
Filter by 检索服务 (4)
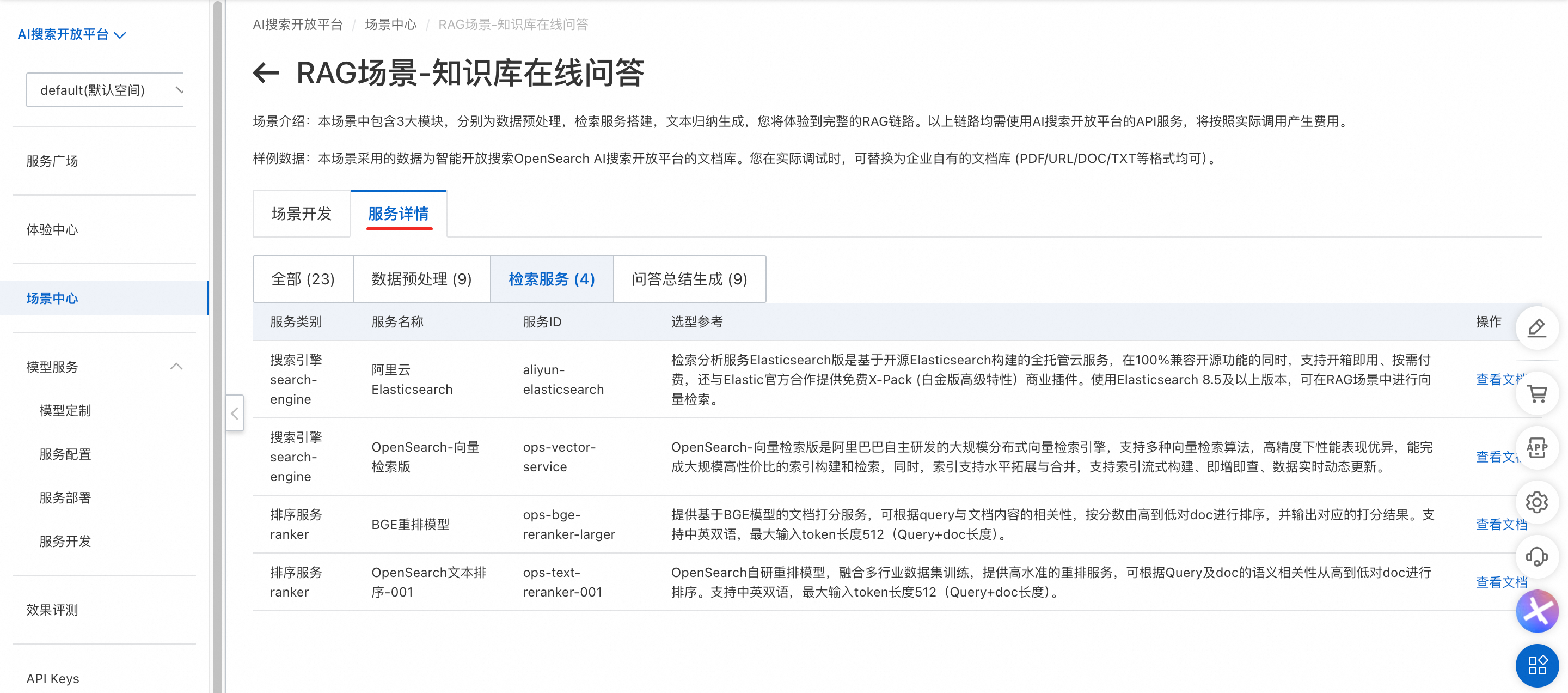point(552,279)
